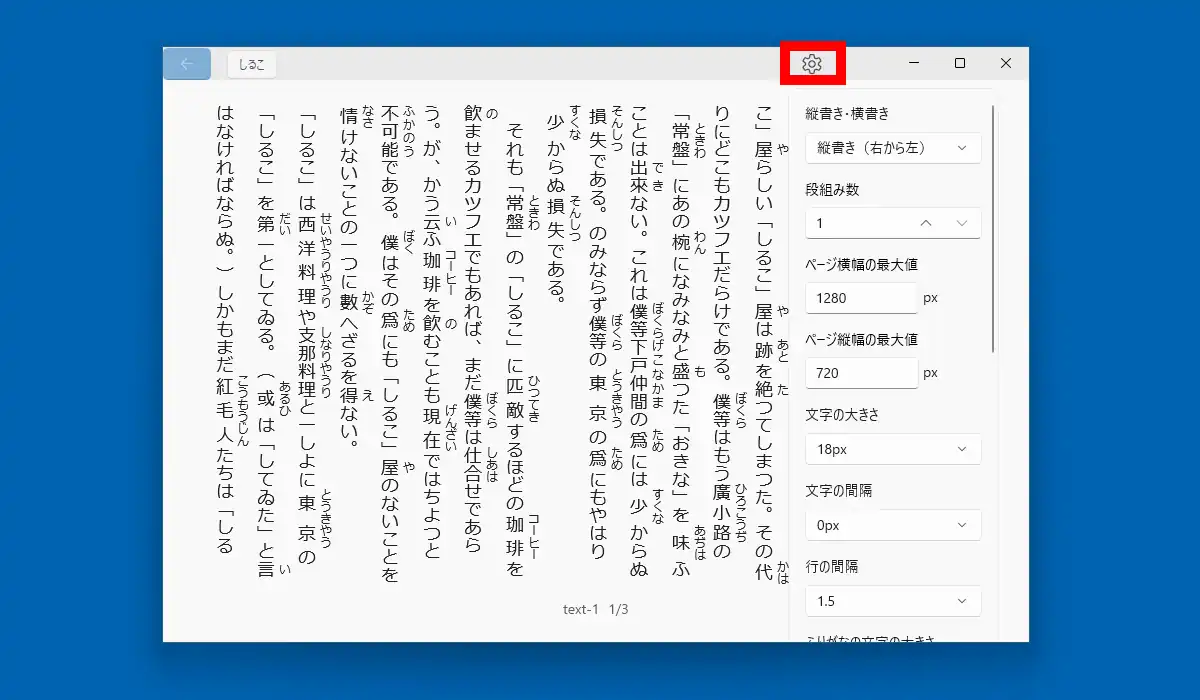Image resolution: width=1200 pixels, height=700 pixels.
Task: Close the reader window
Action: (1006, 64)
